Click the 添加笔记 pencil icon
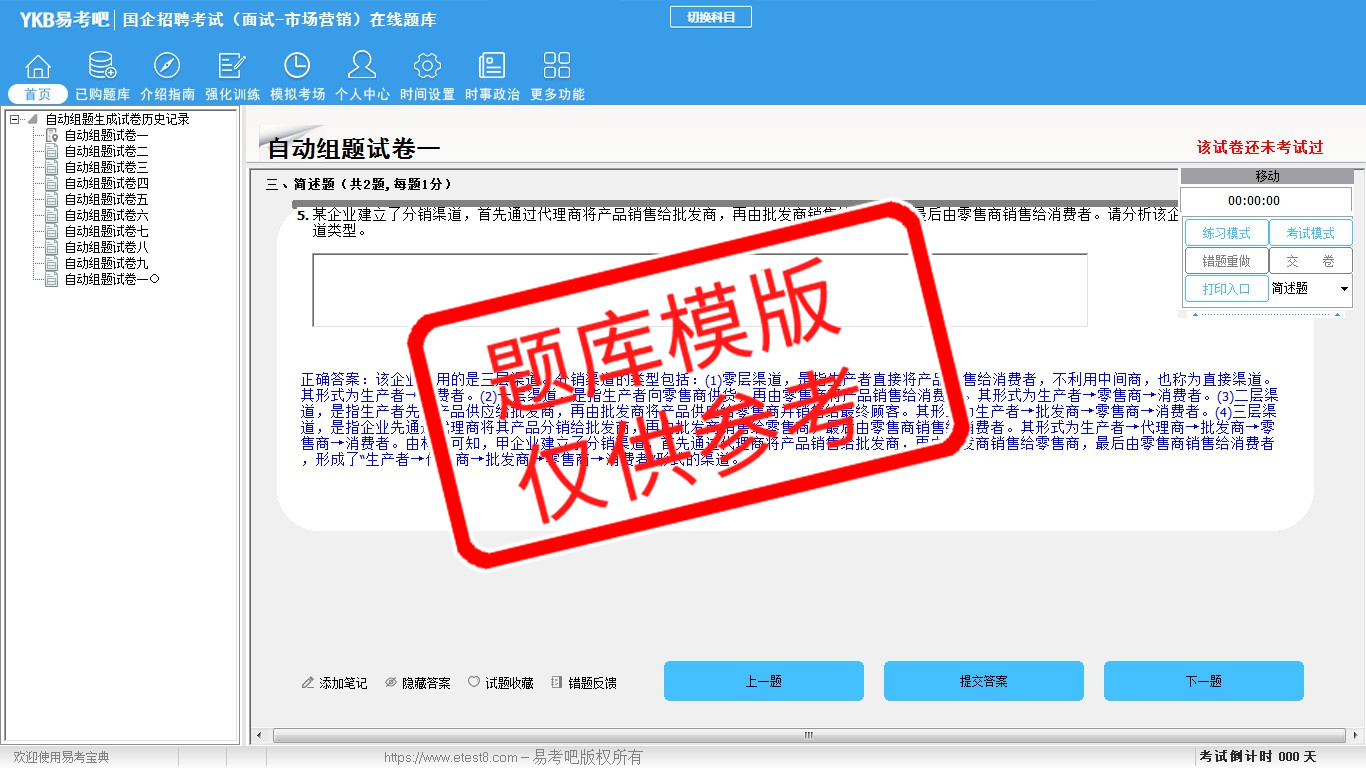Screen dimensions: 1366x768 coord(308,683)
